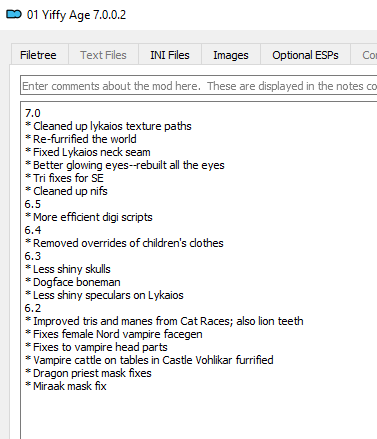
Task: Click 'Removed overrides of children's clothes' line
Action: coord(124,243)
